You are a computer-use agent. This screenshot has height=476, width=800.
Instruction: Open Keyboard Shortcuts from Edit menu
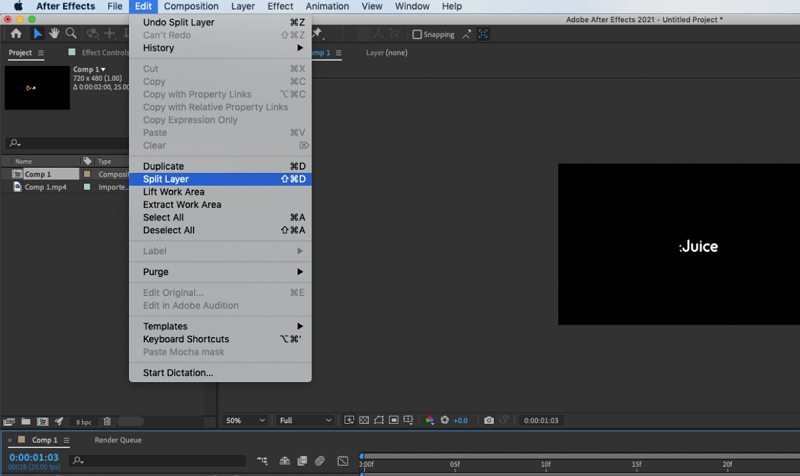pyautogui.click(x=220, y=339)
